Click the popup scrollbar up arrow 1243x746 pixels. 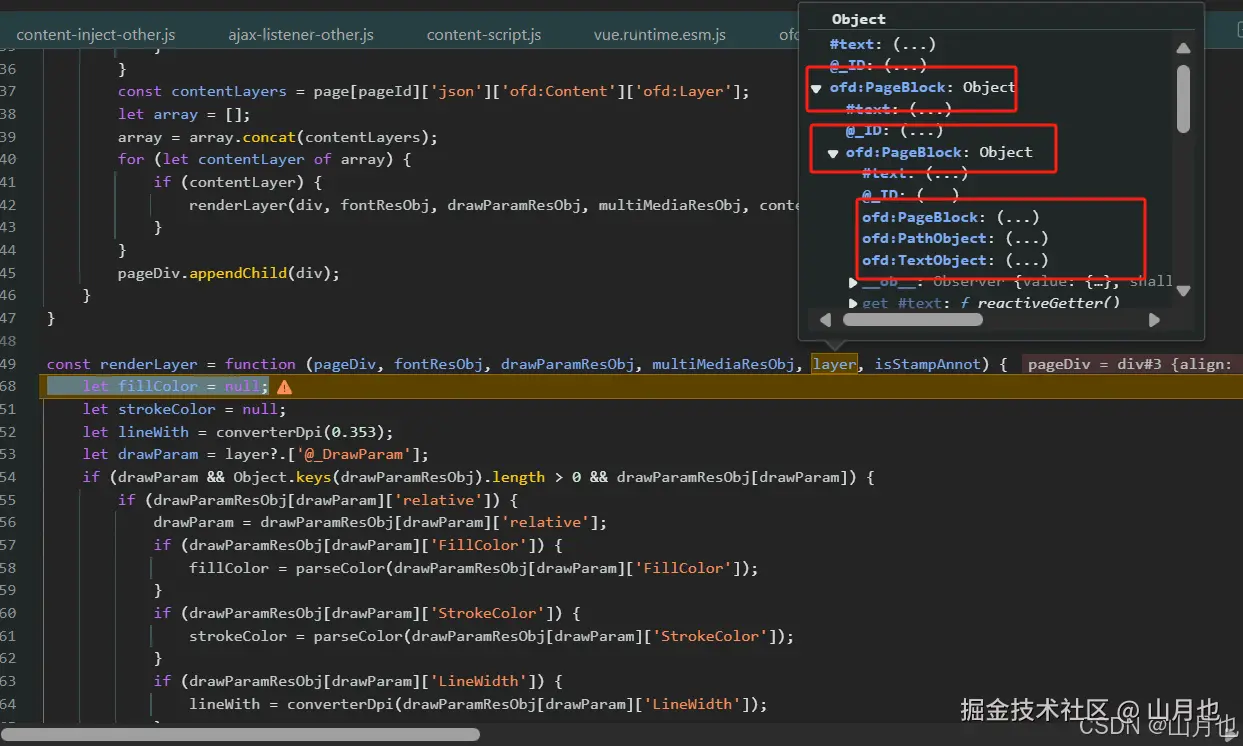click(x=1183, y=48)
